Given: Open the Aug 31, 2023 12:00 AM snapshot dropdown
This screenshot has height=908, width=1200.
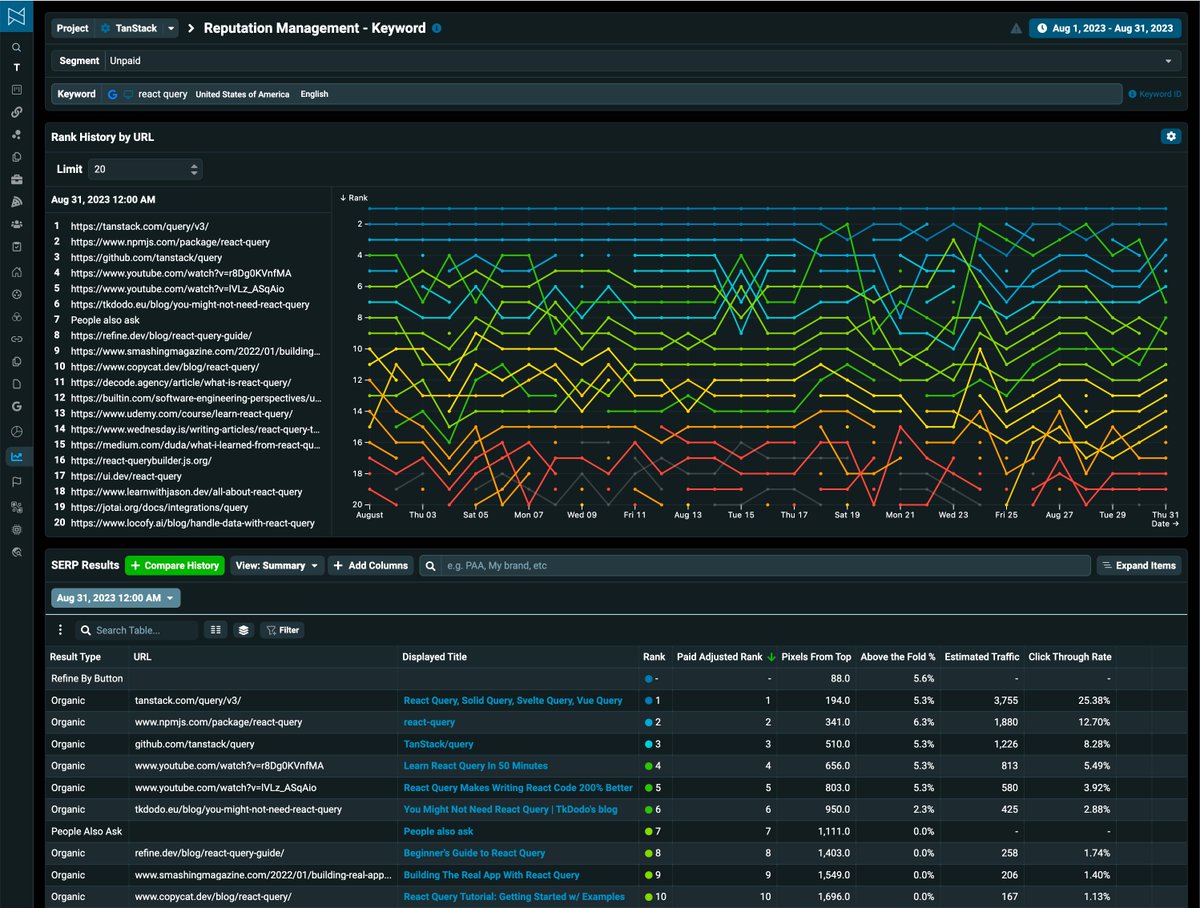Looking at the screenshot, I should [x=116, y=598].
